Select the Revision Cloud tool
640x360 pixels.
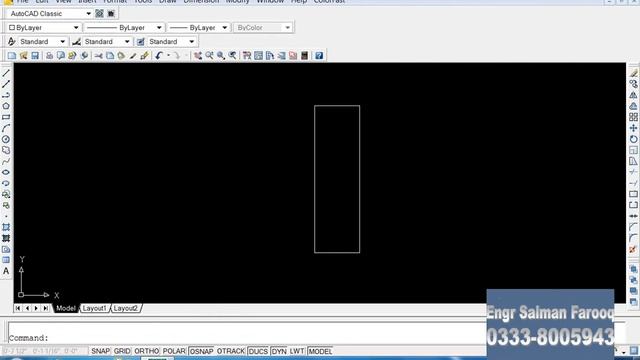pos(6,150)
